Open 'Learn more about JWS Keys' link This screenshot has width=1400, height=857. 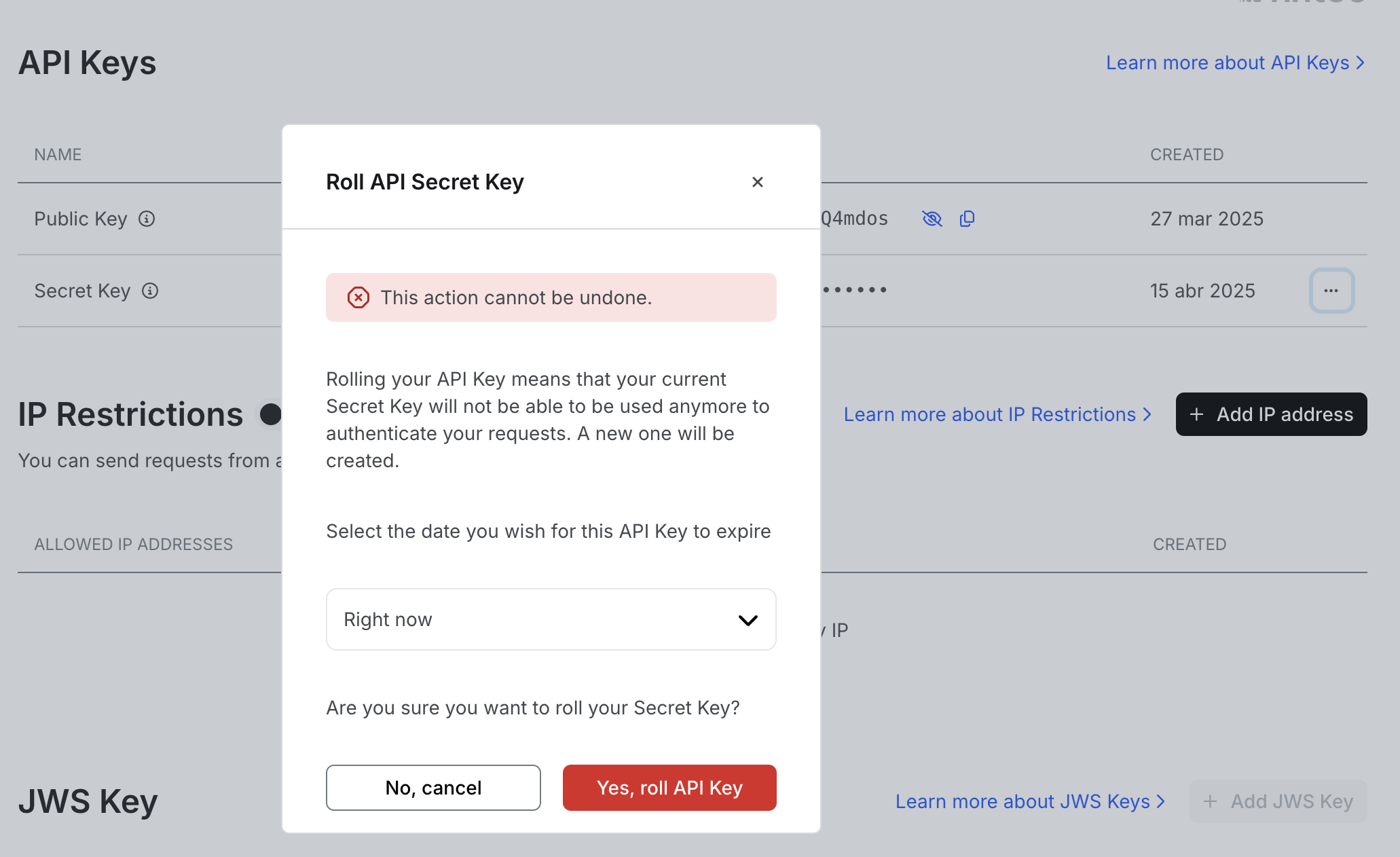pos(1029,801)
